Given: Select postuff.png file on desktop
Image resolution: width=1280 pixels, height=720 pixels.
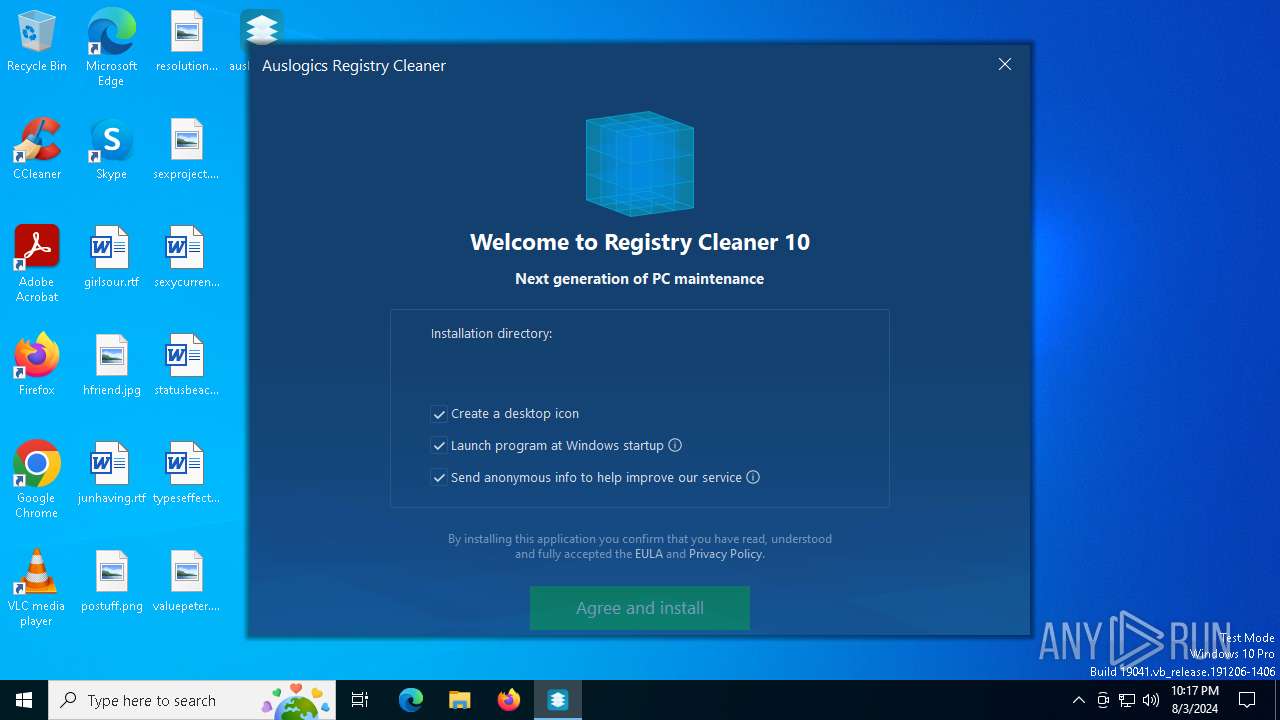Looking at the screenshot, I should [111, 582].
